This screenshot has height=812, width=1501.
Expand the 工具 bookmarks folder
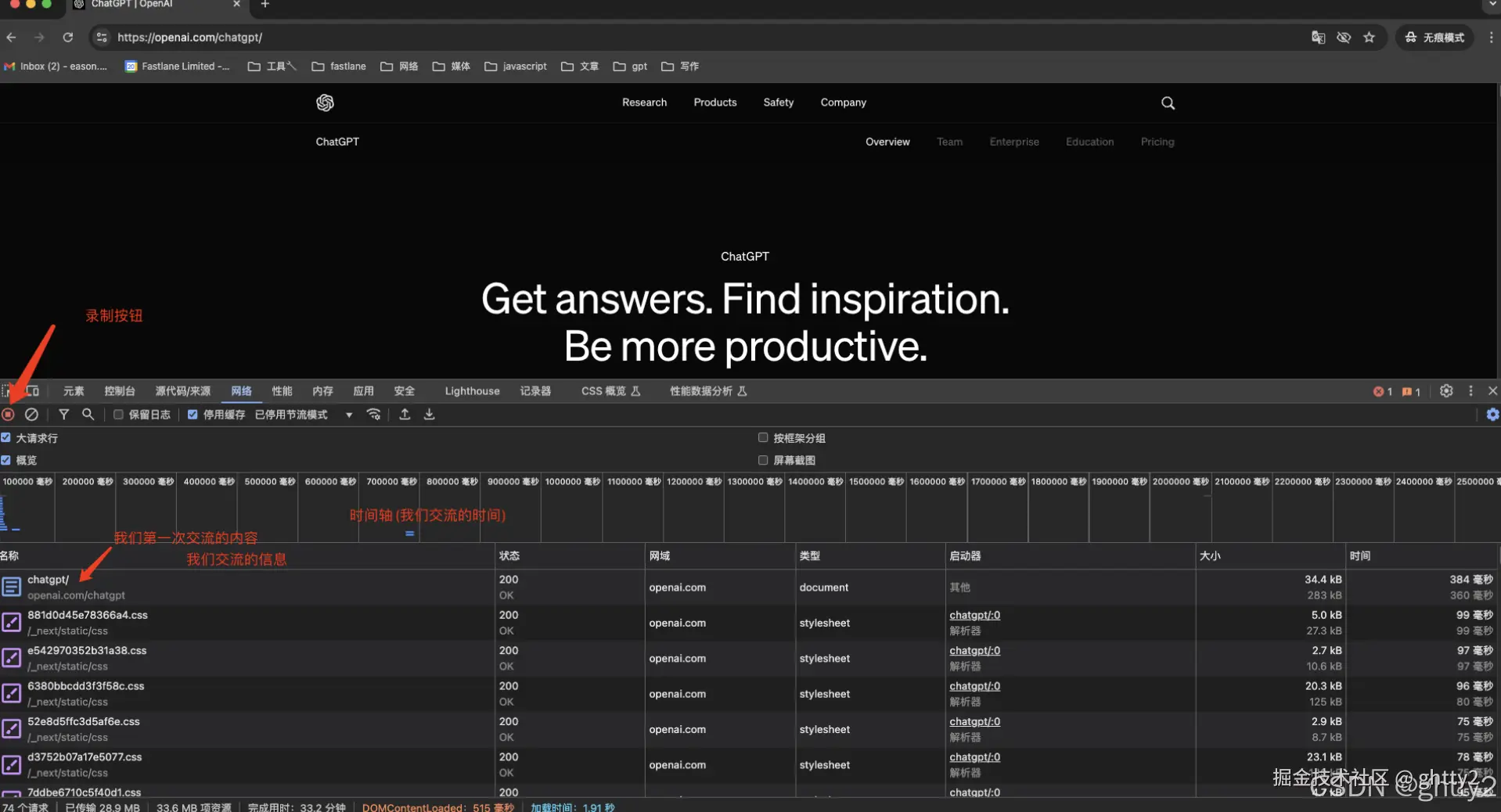(x=272, y=66)
